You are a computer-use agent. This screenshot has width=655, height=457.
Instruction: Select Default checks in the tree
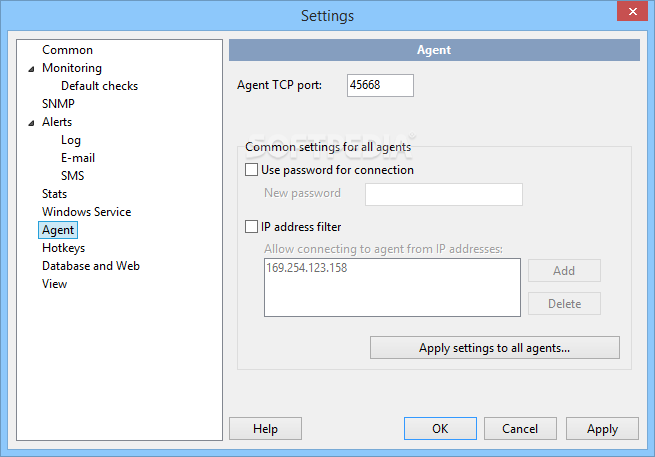(99, 86)
